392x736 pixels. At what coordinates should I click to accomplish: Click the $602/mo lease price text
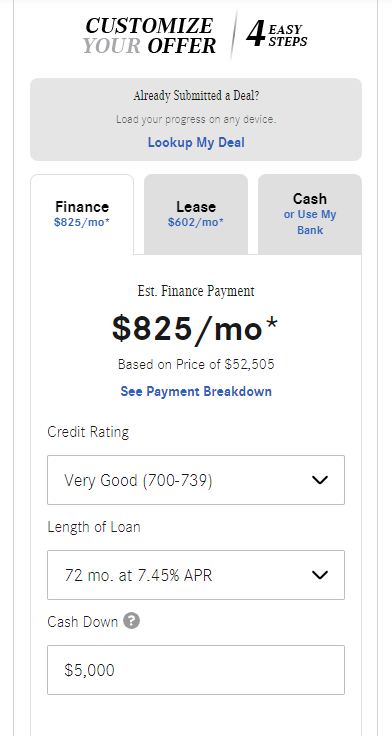click(196, 222)
